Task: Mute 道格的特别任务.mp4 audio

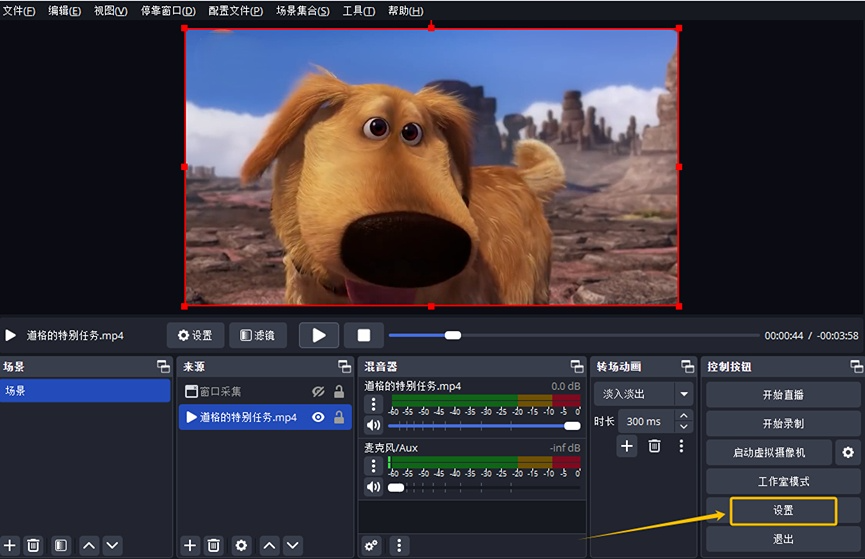Action: [x=373, y=425]
